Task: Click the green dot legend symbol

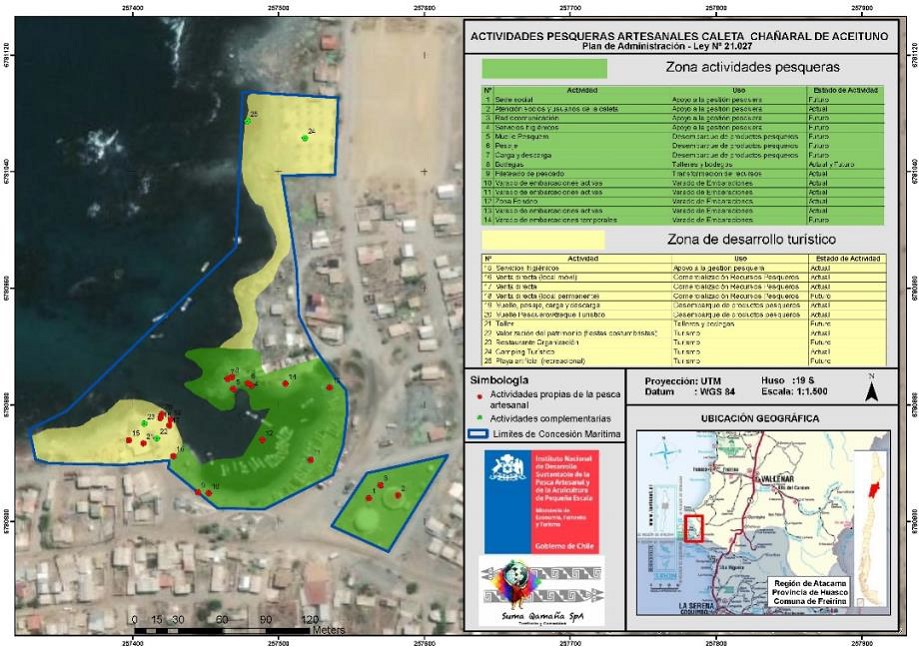Action: [x=479, y=418]
